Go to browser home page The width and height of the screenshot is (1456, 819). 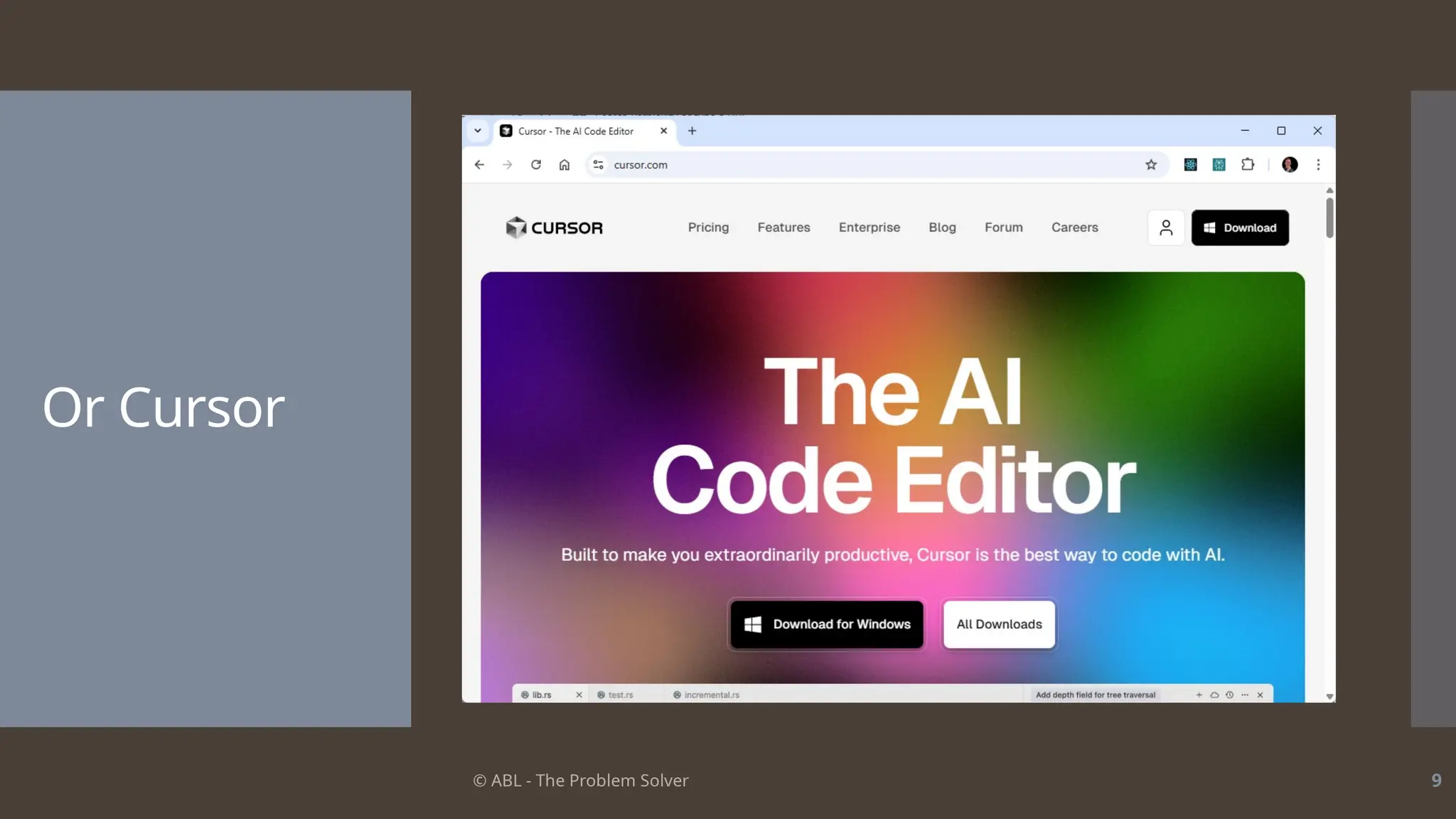564,165
